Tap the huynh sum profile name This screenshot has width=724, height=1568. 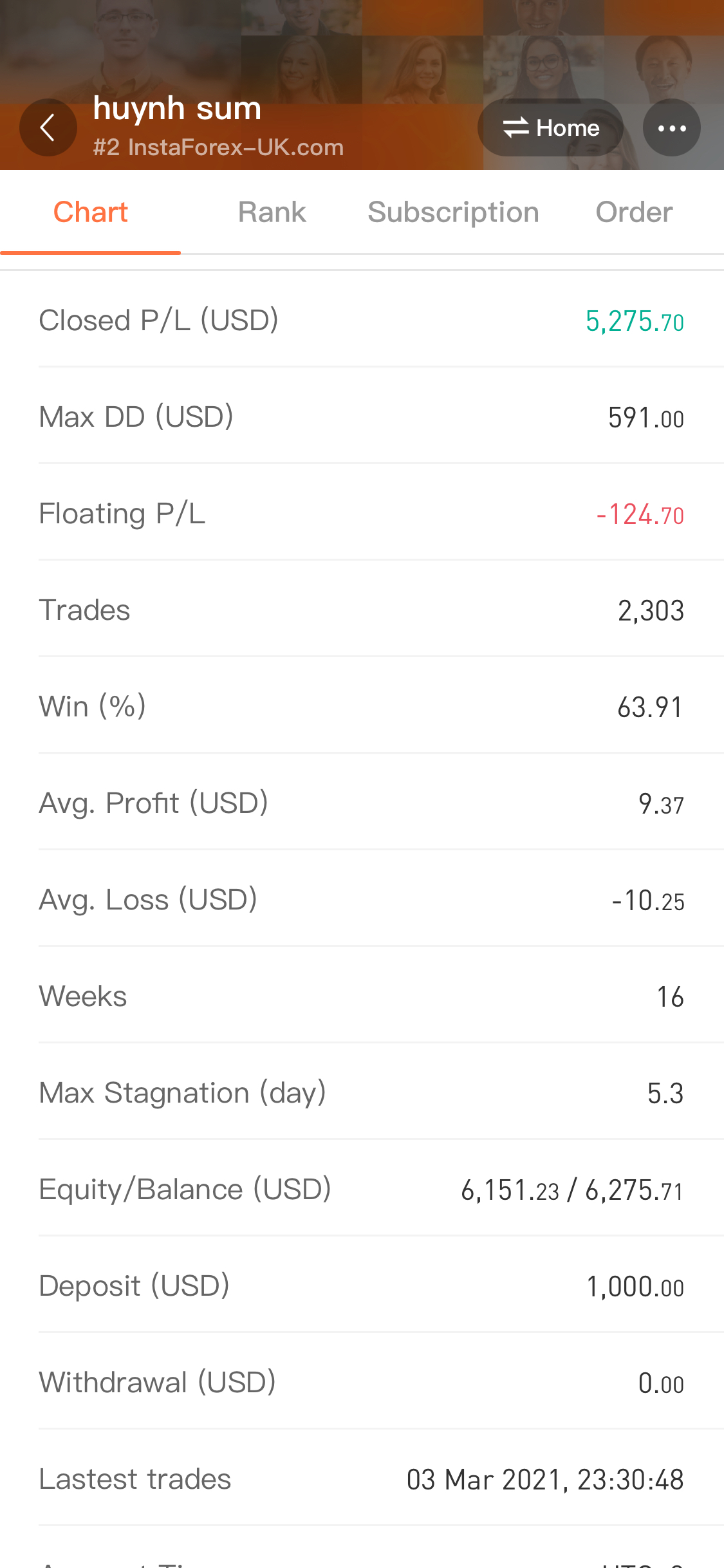[177, 108]
